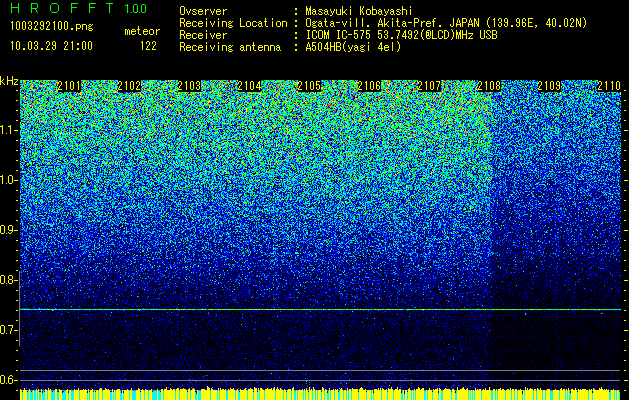This screenshot has width=629, height=400.
Task: Click the 2102 time marker
Action: [129, 86]
